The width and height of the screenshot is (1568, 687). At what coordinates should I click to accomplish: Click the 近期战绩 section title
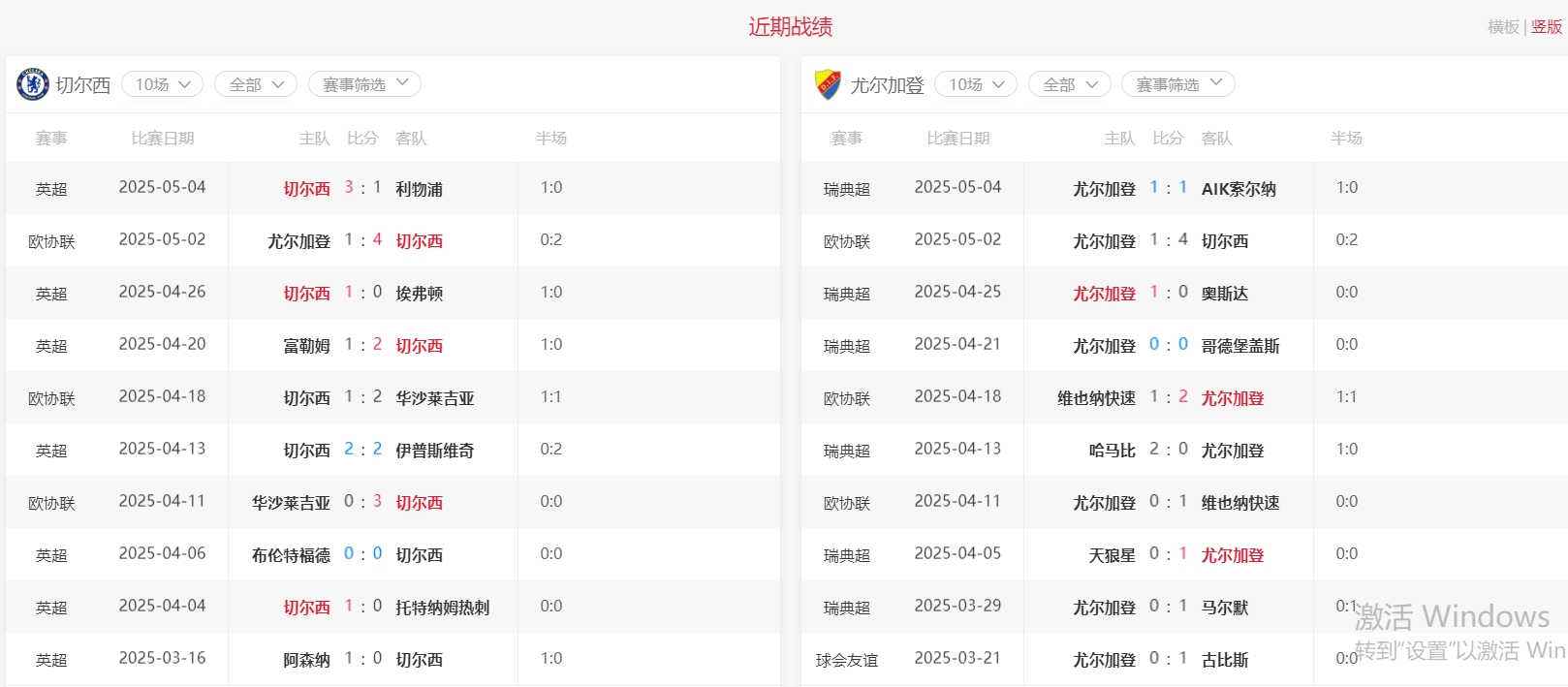pos(790,27)
